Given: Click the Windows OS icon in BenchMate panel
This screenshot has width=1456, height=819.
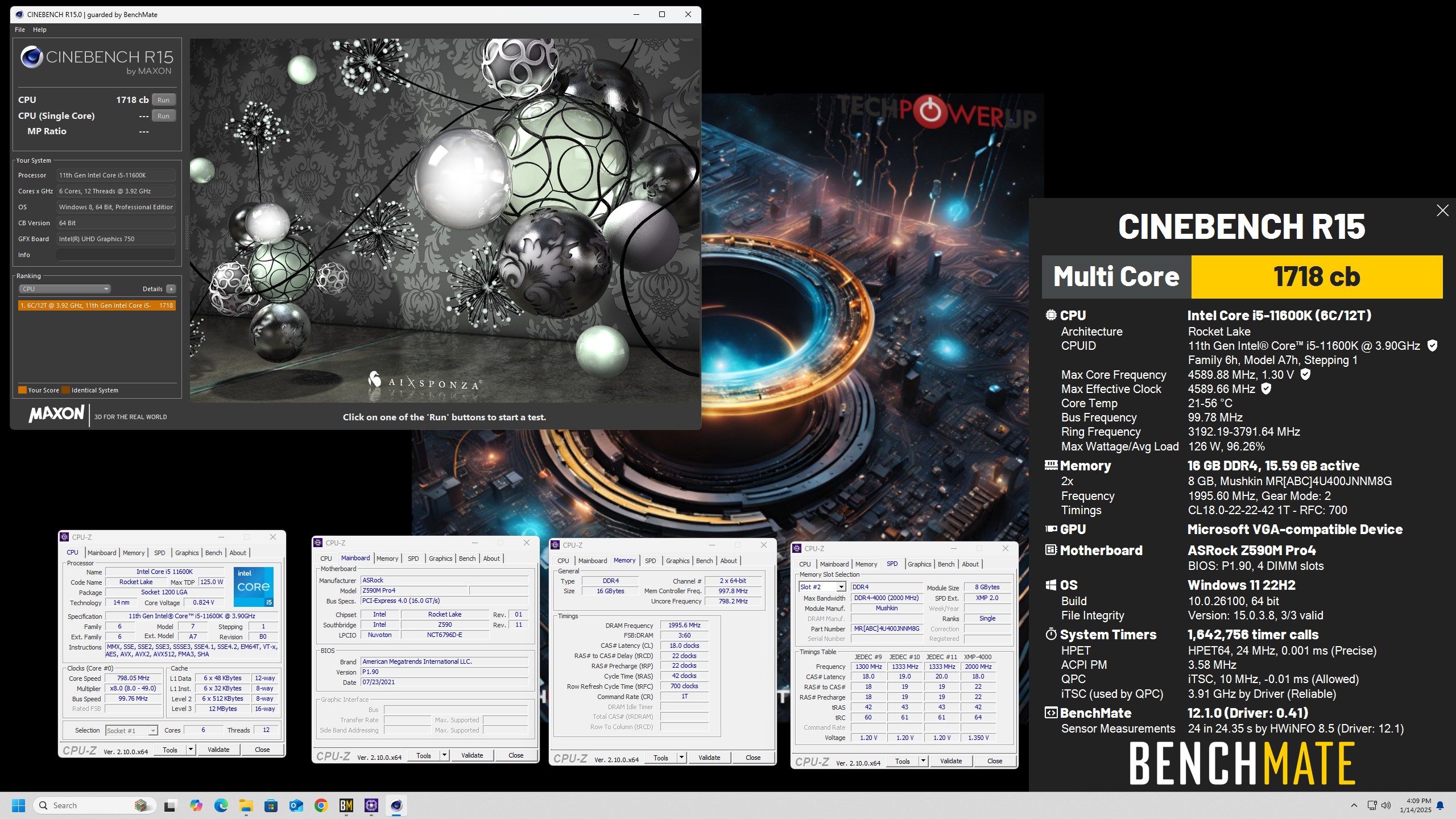Looking at the screenshot, I should point(1050,585).
